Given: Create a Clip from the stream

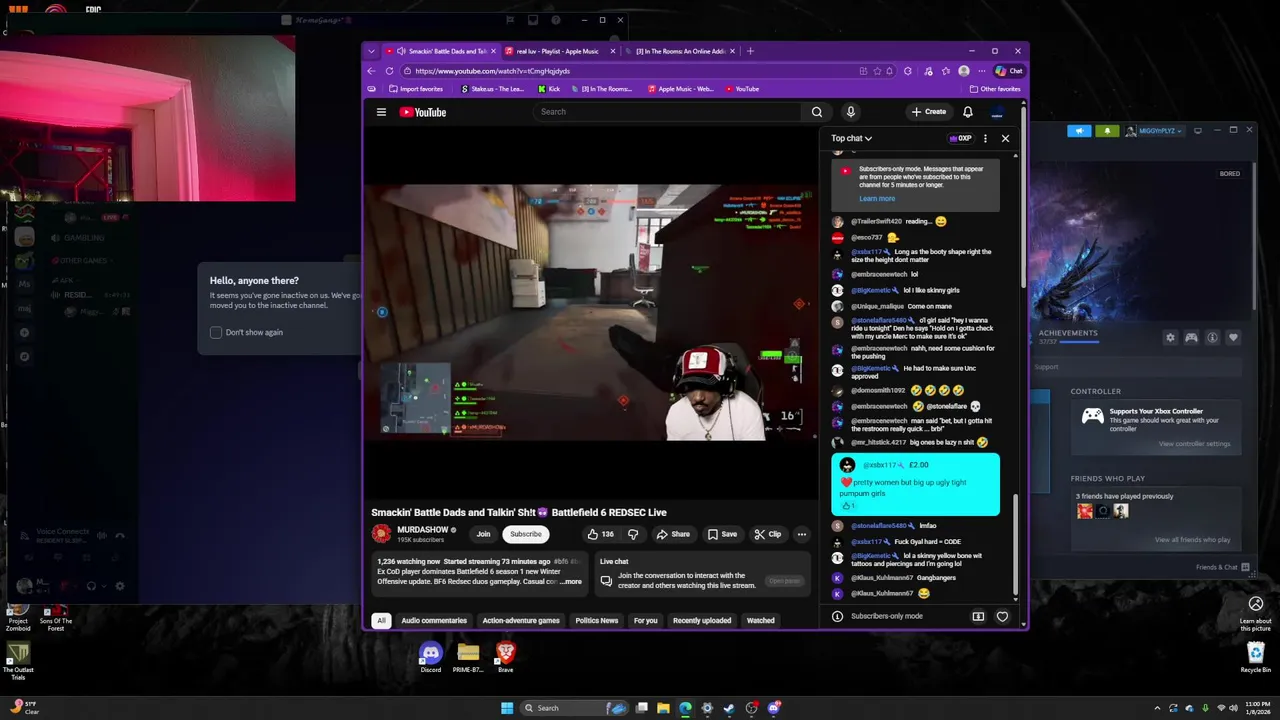Looking at the screenshot, I should pyautogui.click(x=767, y=534).
